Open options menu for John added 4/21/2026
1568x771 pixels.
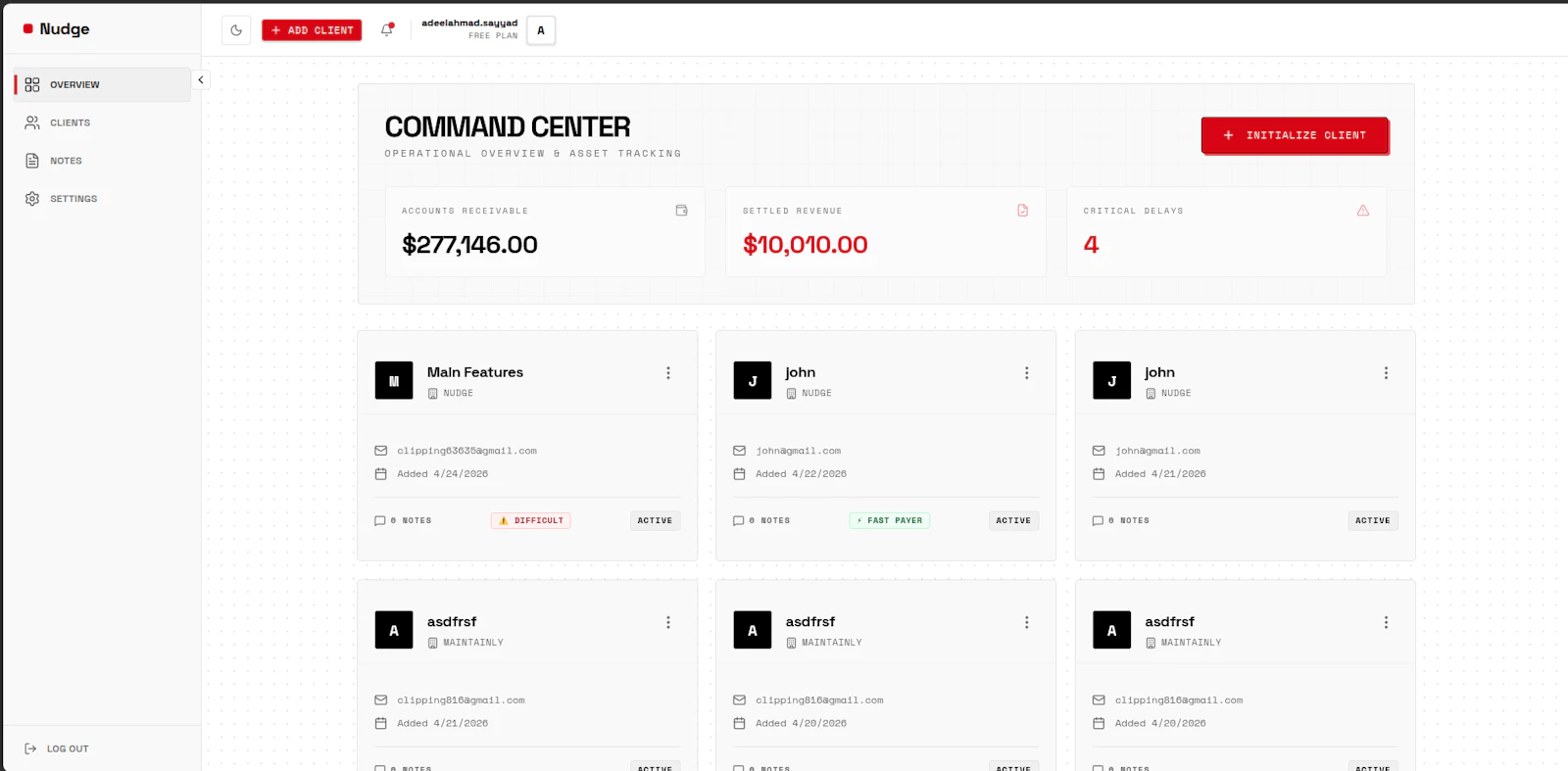tap(1386, 373)
